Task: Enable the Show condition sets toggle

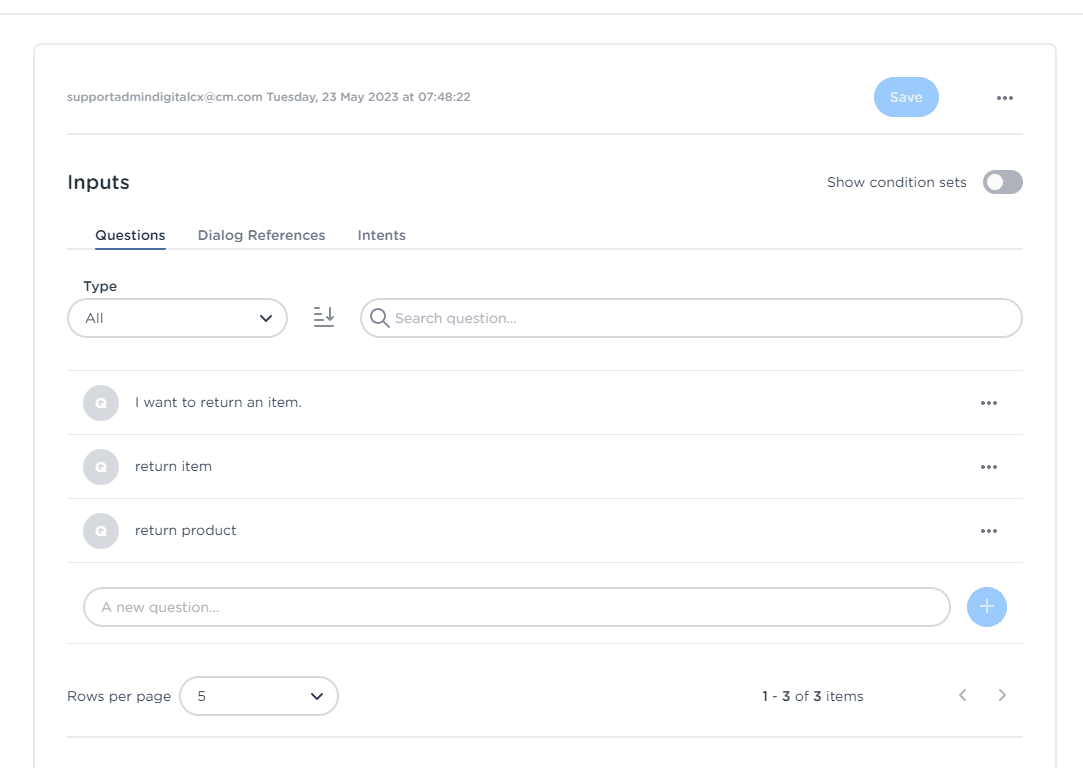Action: [1002, 182]
